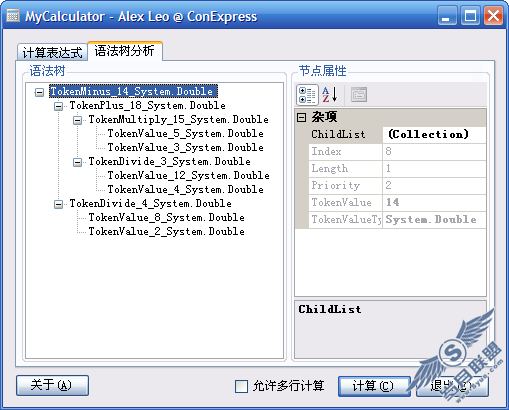Collapse the TokenPlus_18 tree node
The height and width of the screenshot is (410, 509).
[58, 106]
